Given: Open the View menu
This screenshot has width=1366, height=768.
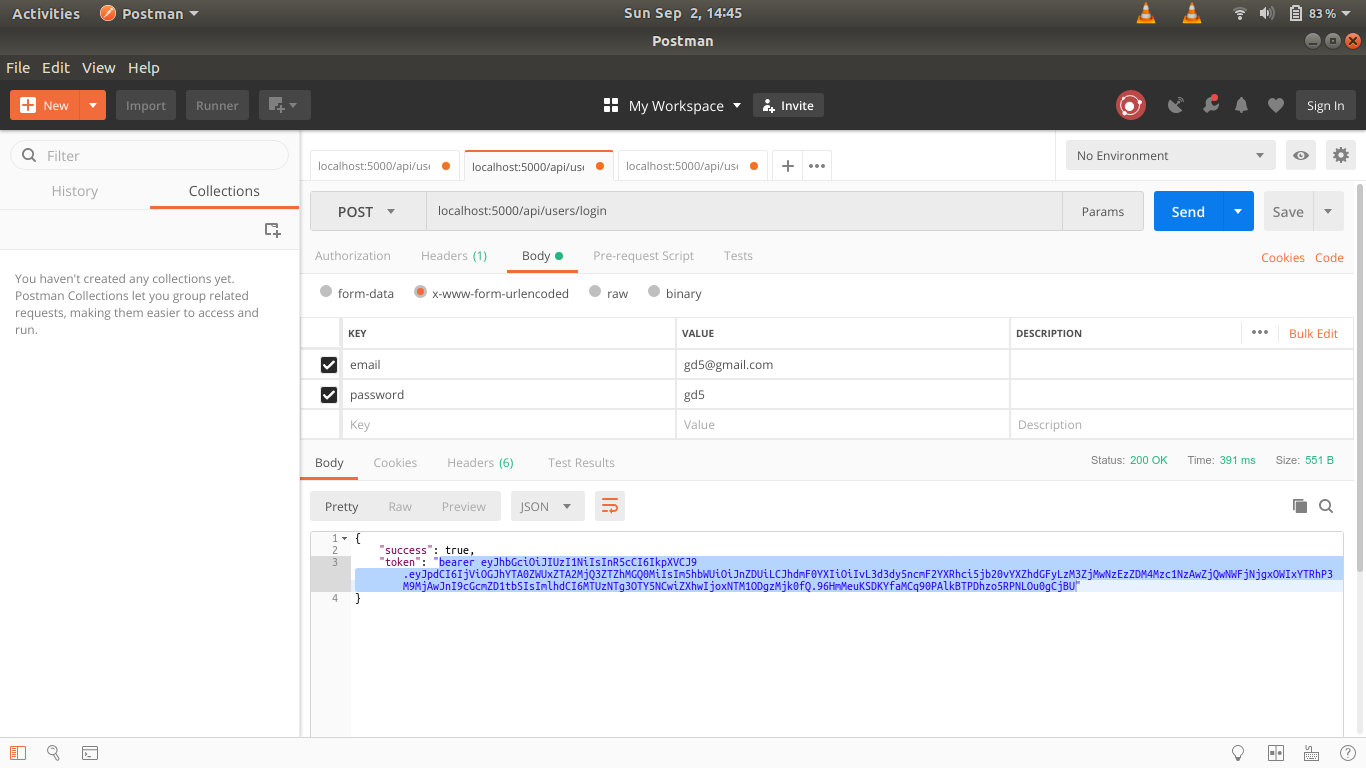Looking at the screenshot, I should coord(99,67).
